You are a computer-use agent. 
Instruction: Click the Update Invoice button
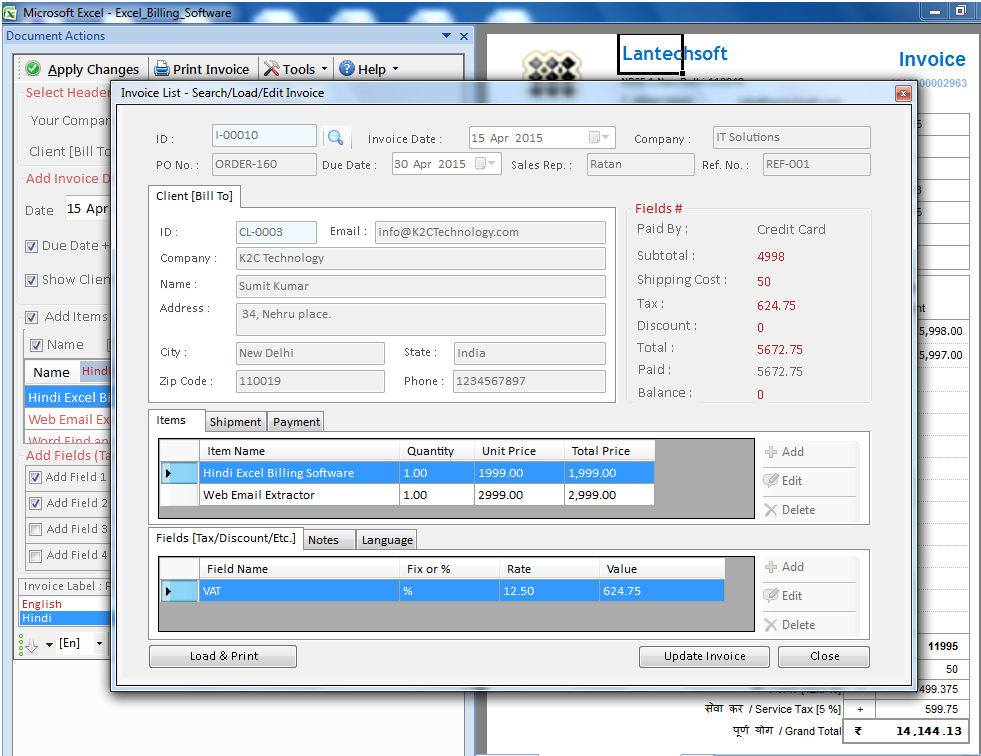[704, 656]
